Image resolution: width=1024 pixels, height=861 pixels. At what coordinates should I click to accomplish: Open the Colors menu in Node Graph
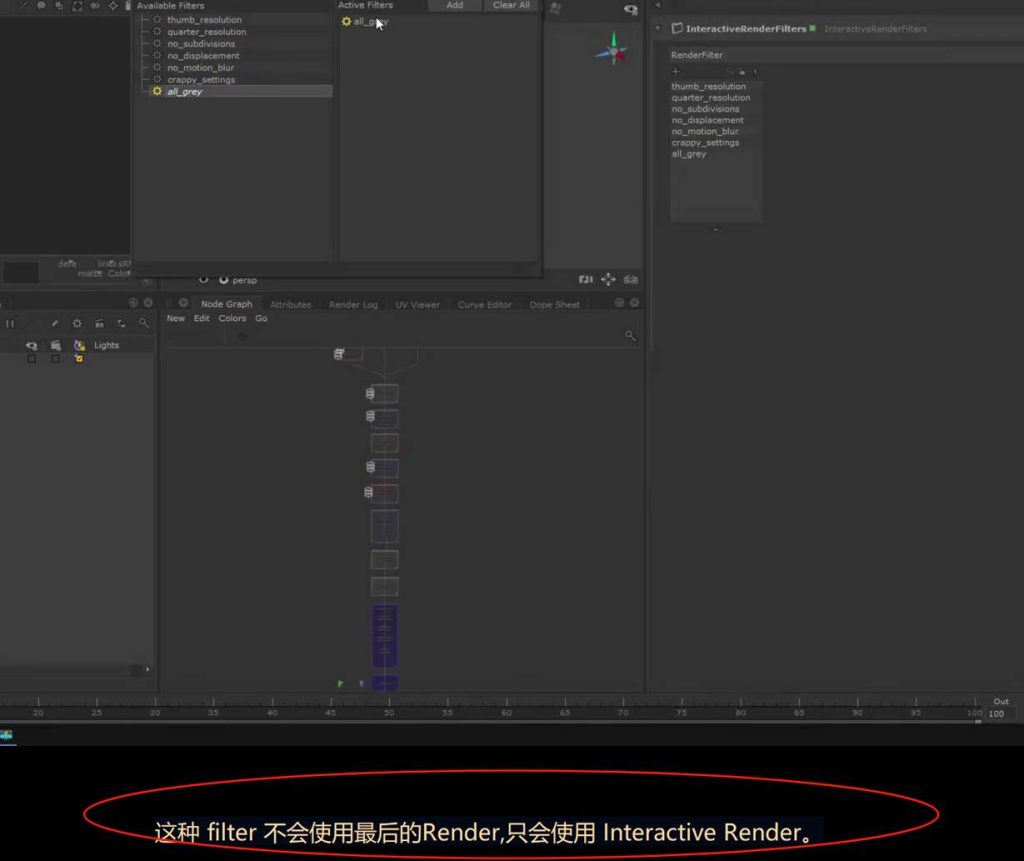pos(232,318)
